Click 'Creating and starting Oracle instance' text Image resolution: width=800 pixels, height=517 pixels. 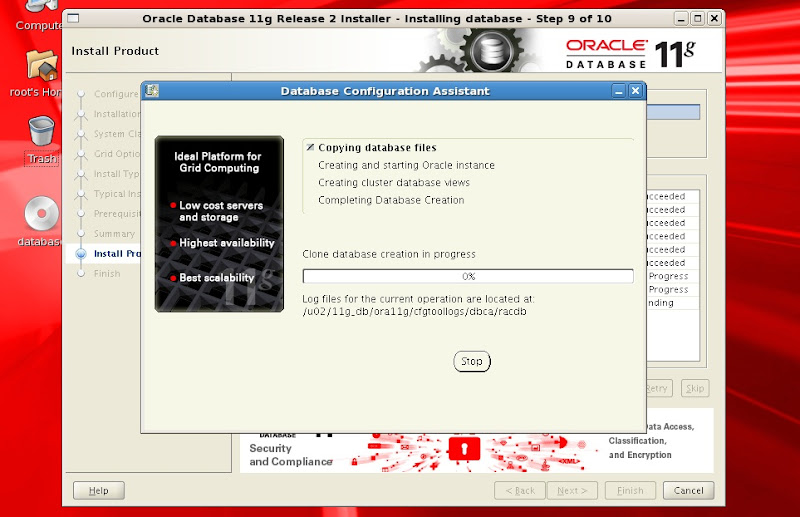(x=407, y=165)
